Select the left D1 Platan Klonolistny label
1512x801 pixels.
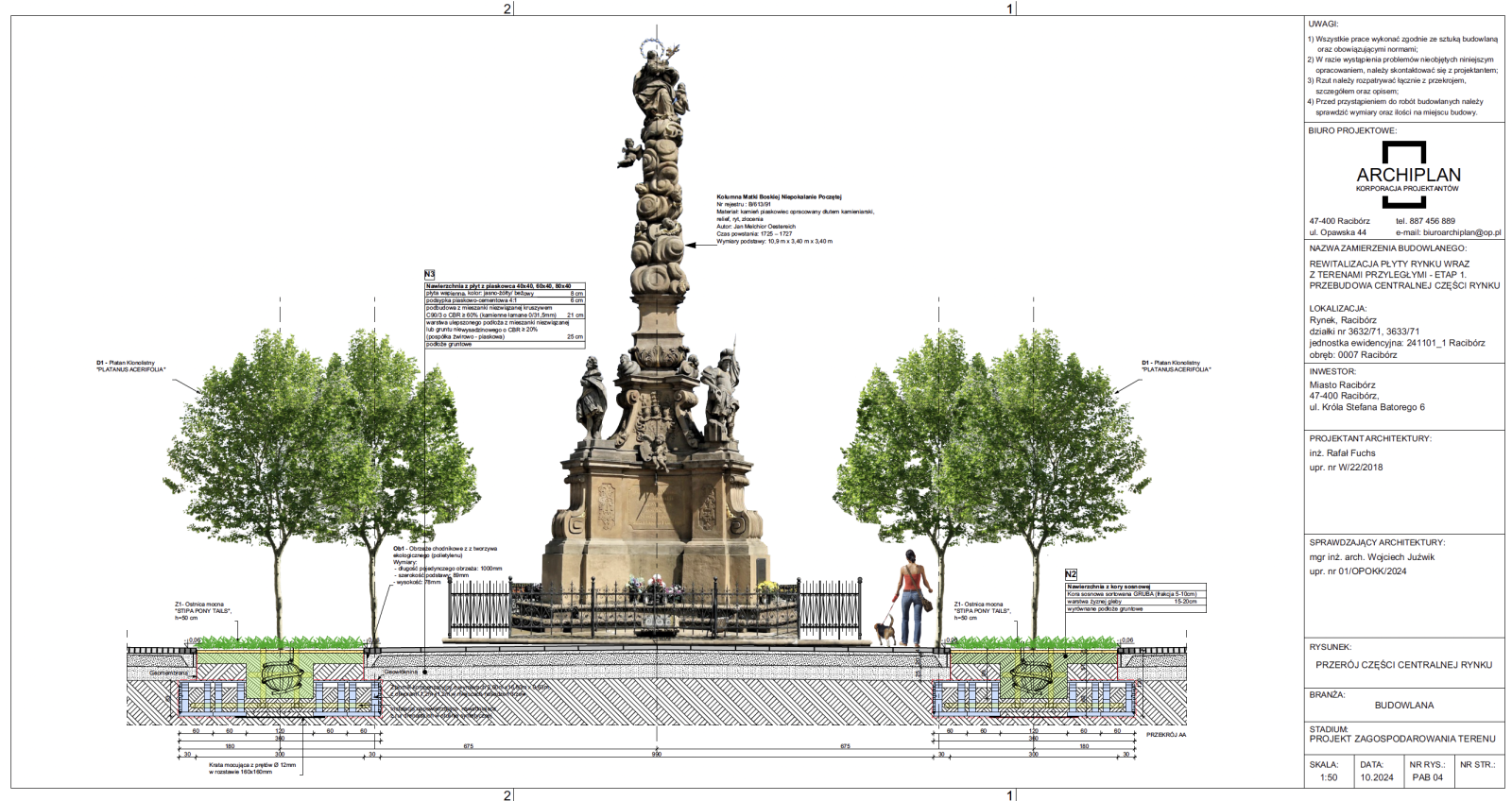point(130,366)
